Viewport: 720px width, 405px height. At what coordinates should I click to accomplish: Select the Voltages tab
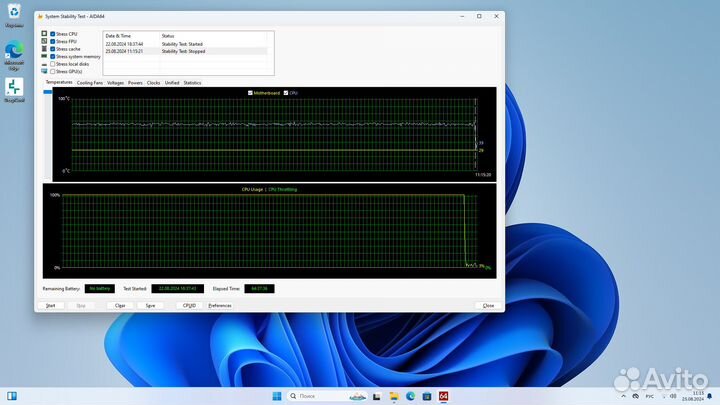(x=115, y=83)
